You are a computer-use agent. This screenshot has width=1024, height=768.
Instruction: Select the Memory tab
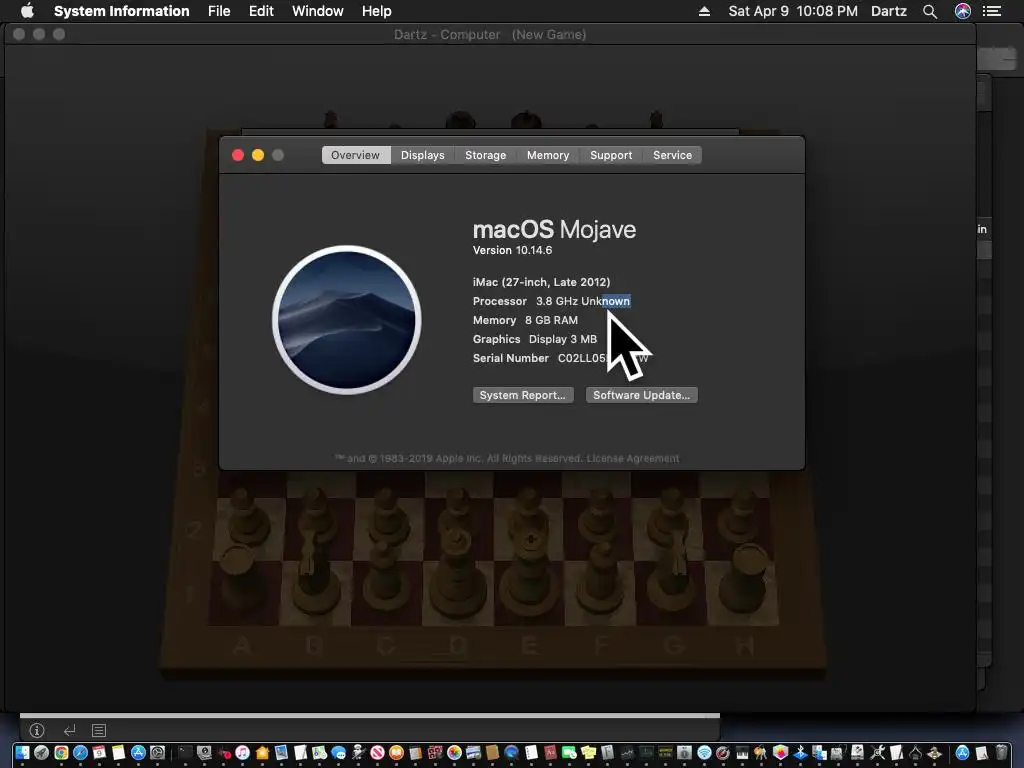coord(548,155)
